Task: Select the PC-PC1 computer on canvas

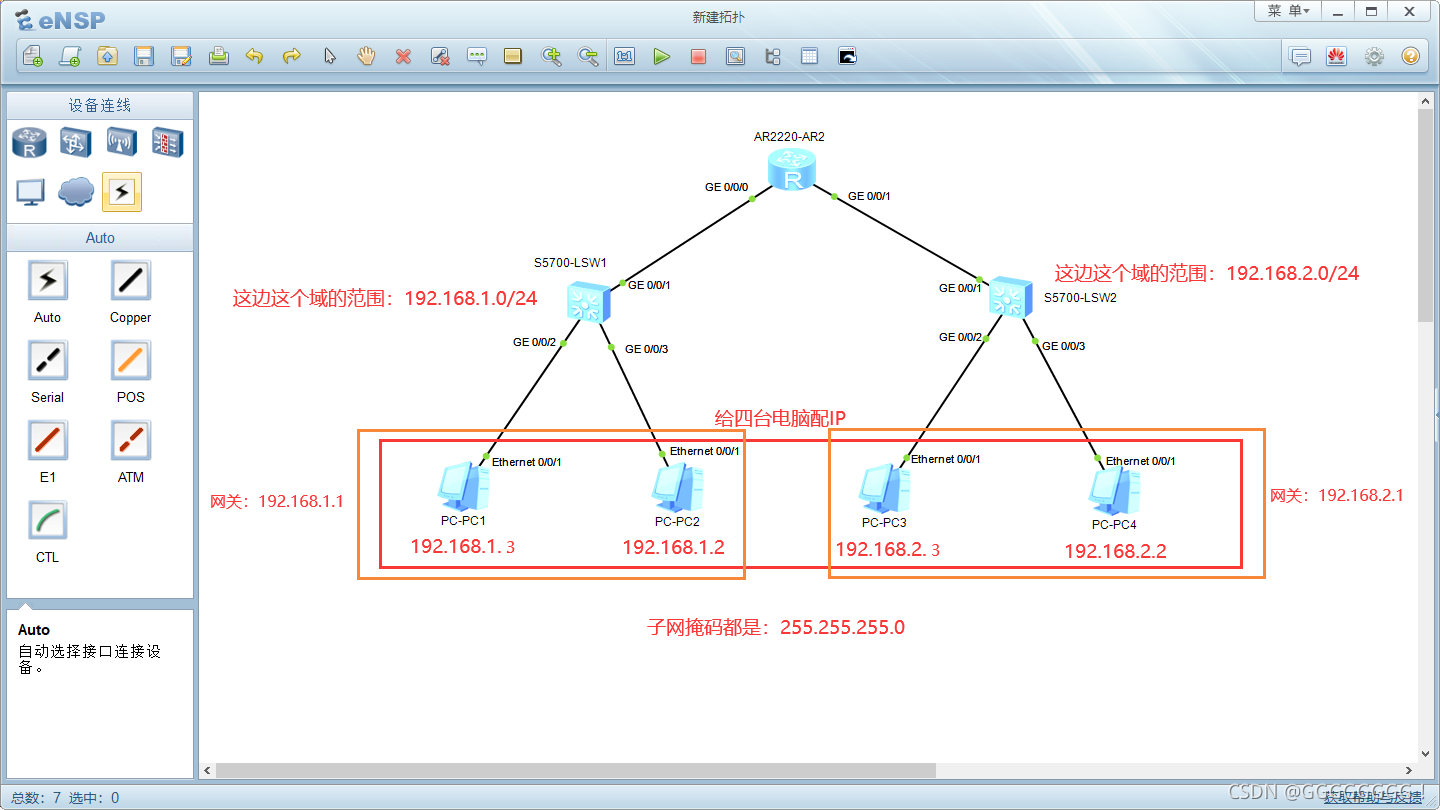Action: (x=463, y=487)
